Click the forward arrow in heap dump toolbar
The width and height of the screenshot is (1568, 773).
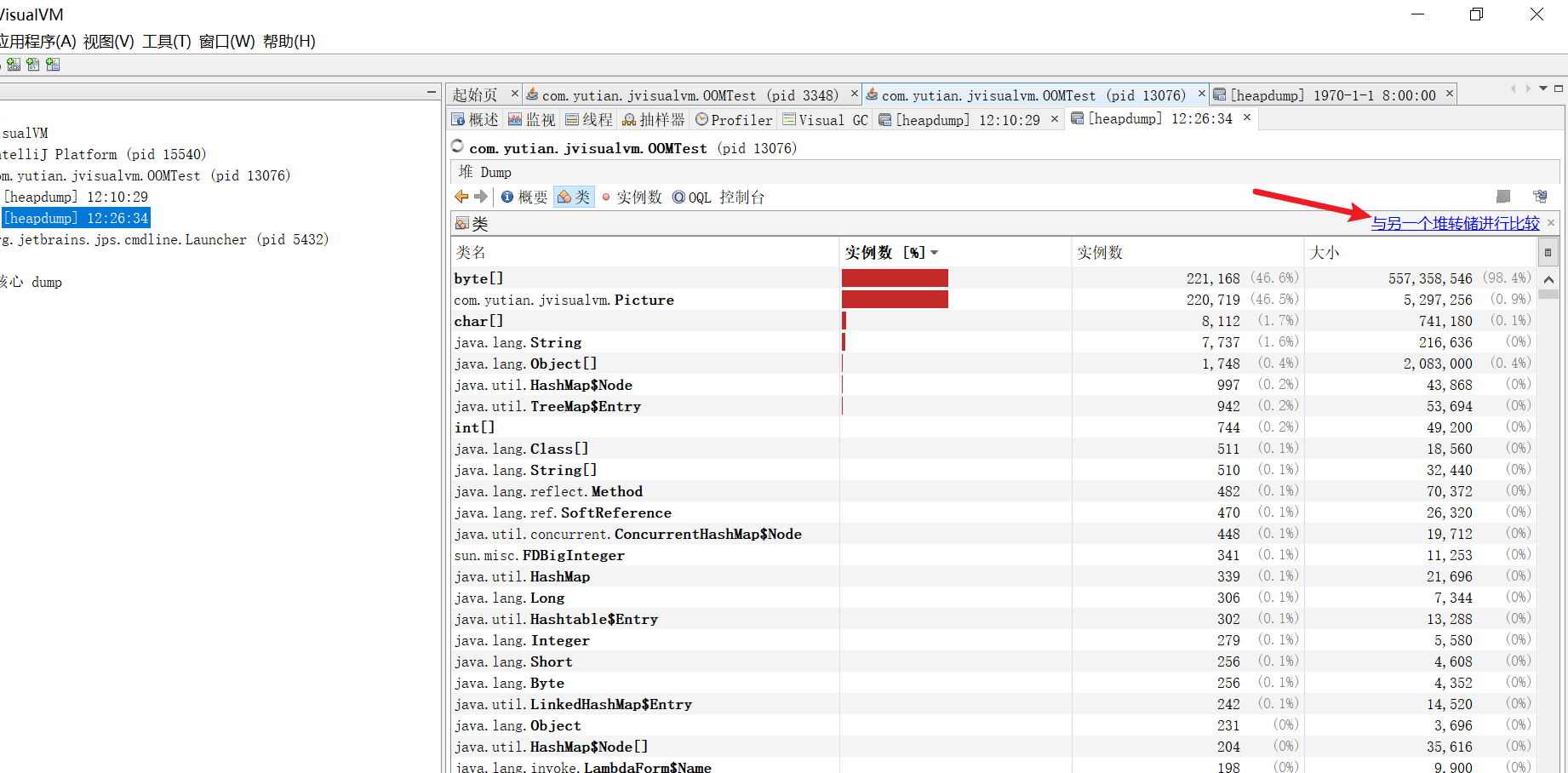click(x=481, y=197)
